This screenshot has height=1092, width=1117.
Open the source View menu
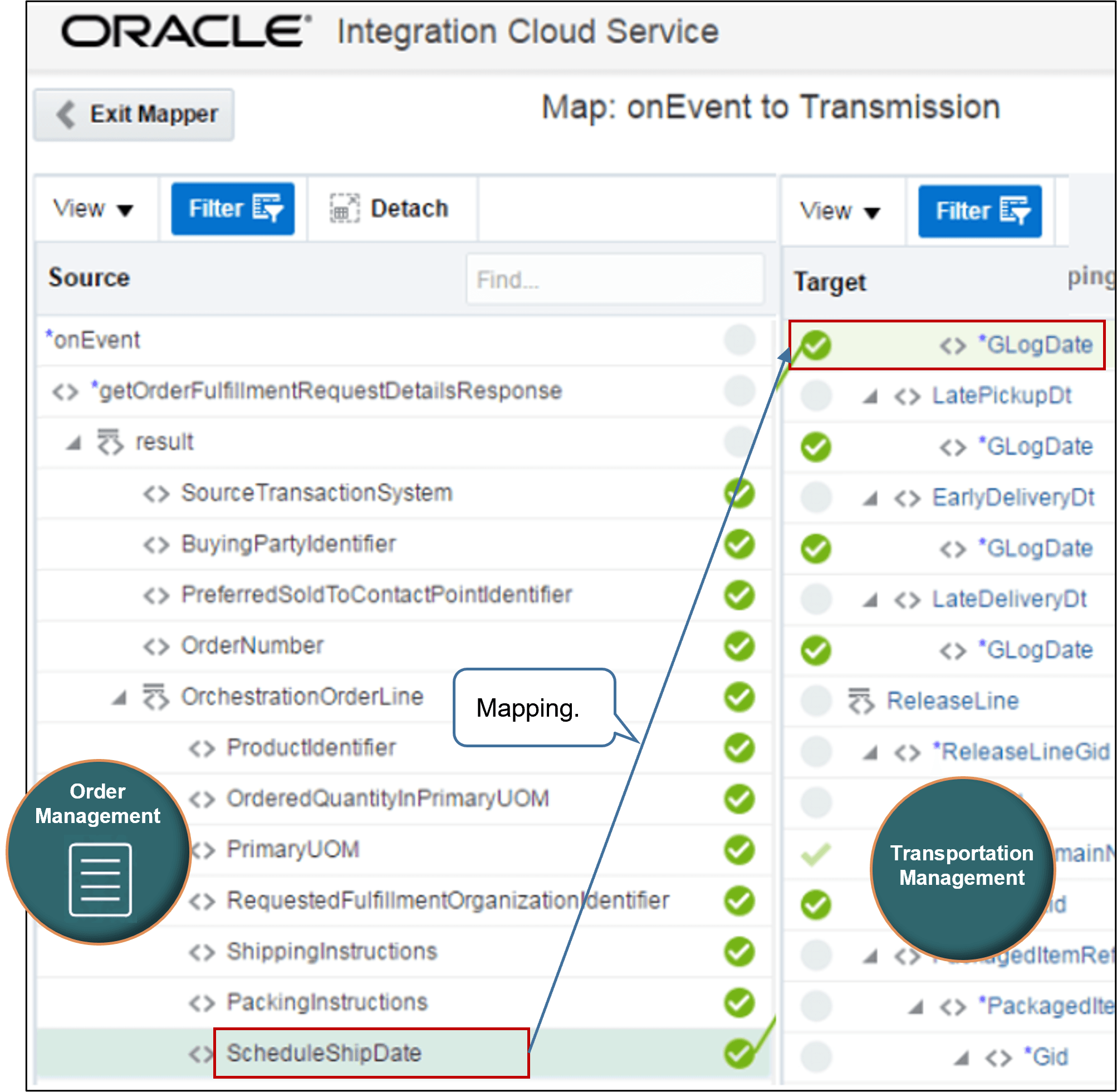[x=92, y=208]
